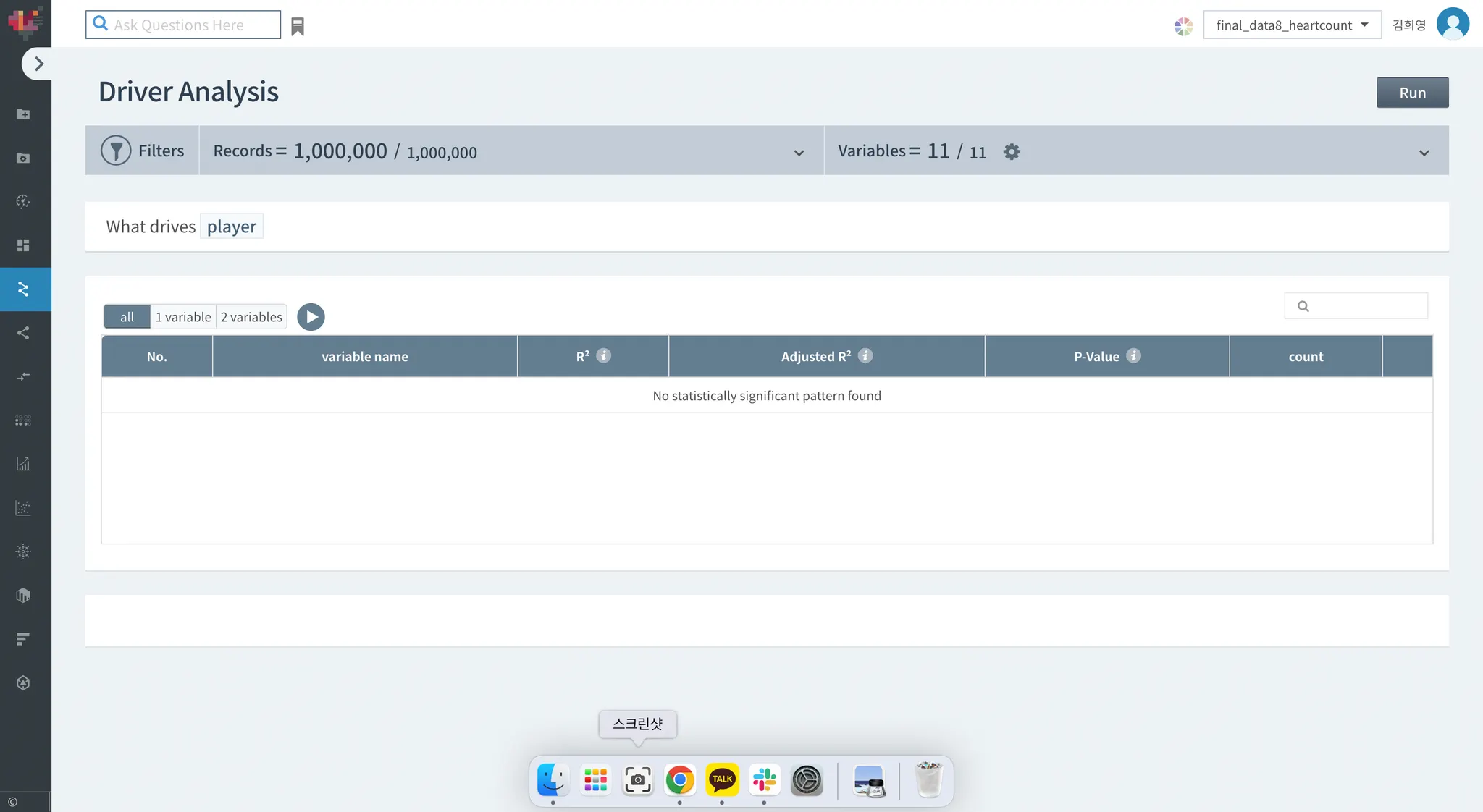1483x812 pixels.
Task: Click the 'player' target variable selector
Action: [232, 227]
